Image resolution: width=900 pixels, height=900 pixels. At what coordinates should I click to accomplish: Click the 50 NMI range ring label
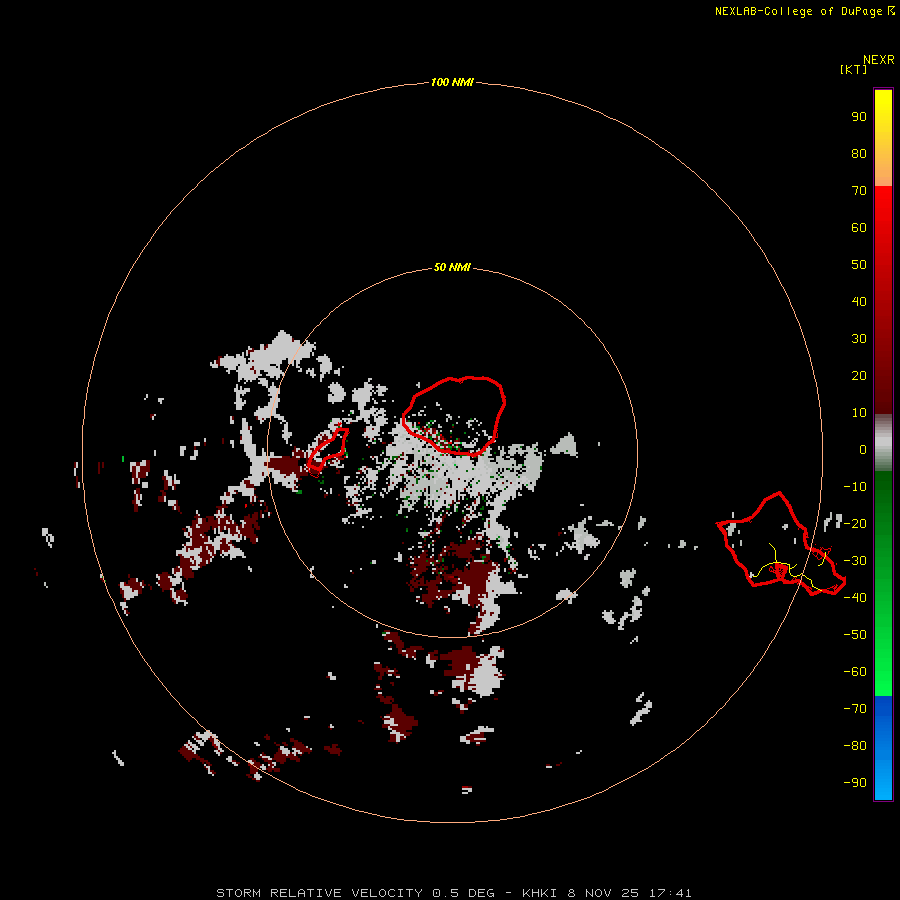tap(452, 267)
